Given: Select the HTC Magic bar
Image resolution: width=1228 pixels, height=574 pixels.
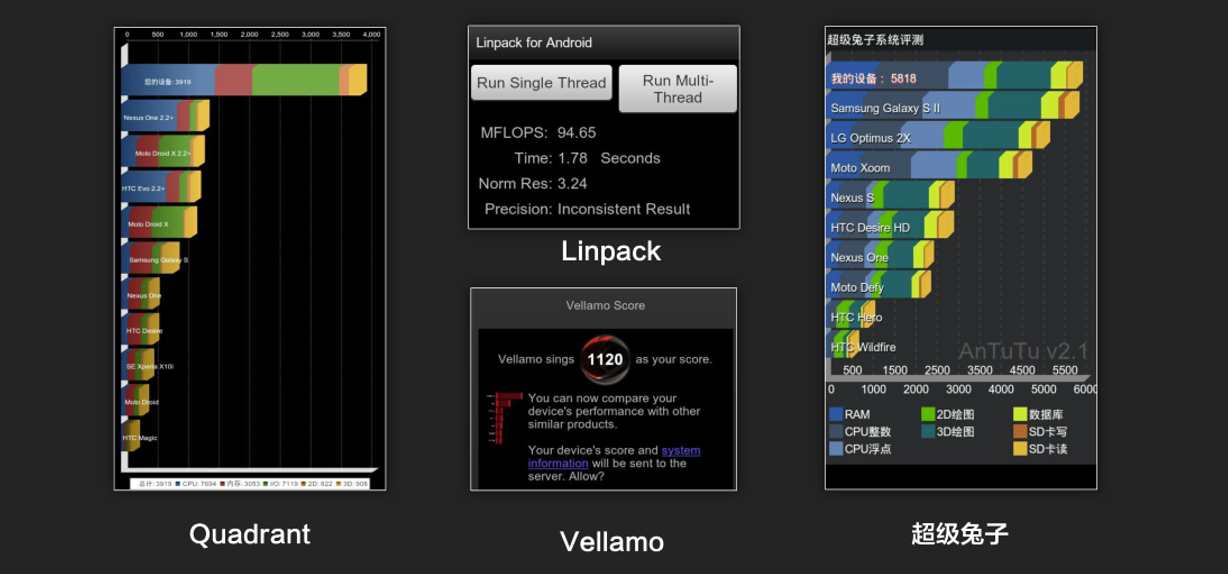Looking at the screenshot, I should (130, 437).
